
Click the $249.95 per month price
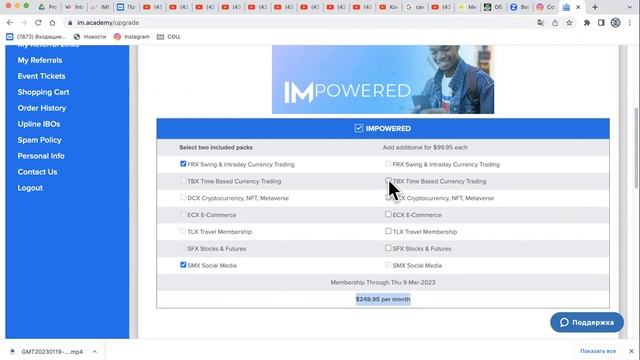pos(383,299)
